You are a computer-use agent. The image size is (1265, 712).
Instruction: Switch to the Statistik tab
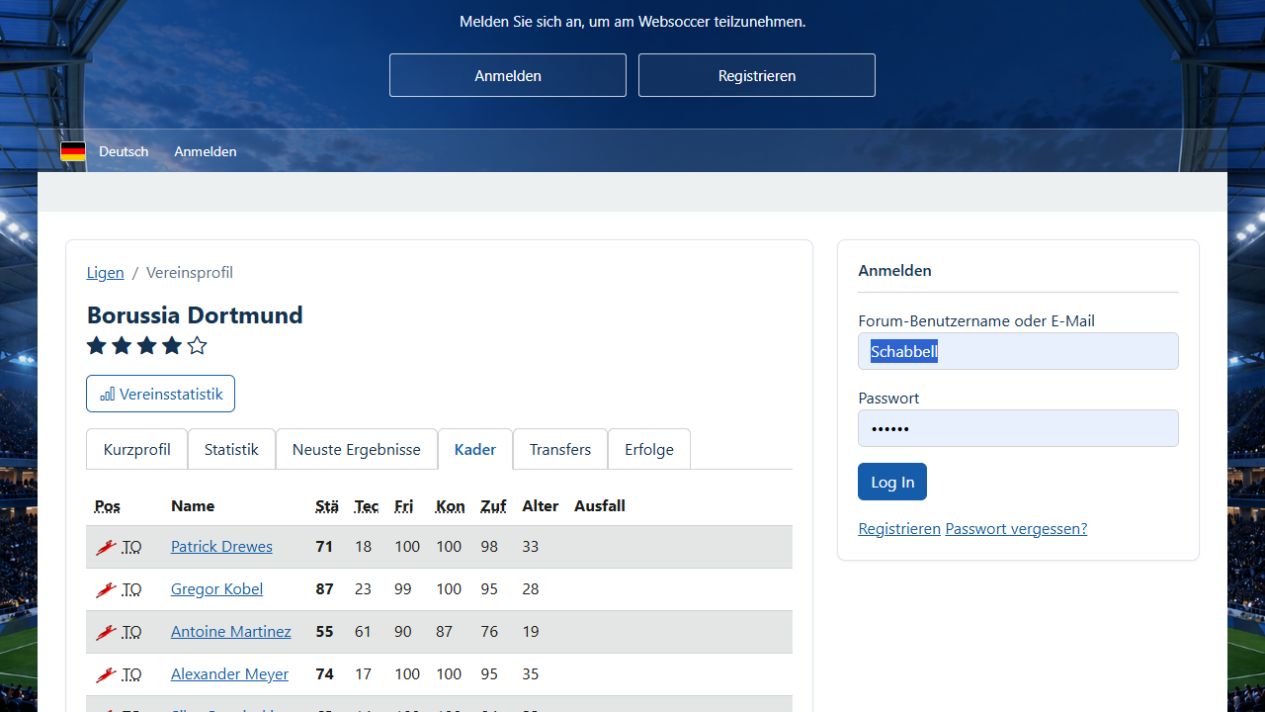click(x=231, y=450)
